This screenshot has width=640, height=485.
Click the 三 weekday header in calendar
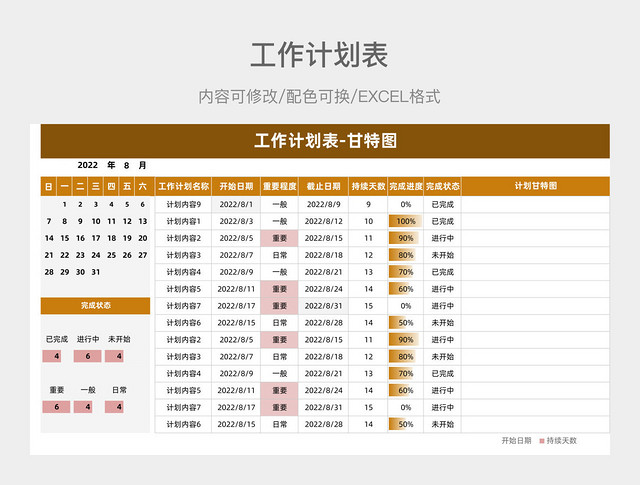[96, 187]
